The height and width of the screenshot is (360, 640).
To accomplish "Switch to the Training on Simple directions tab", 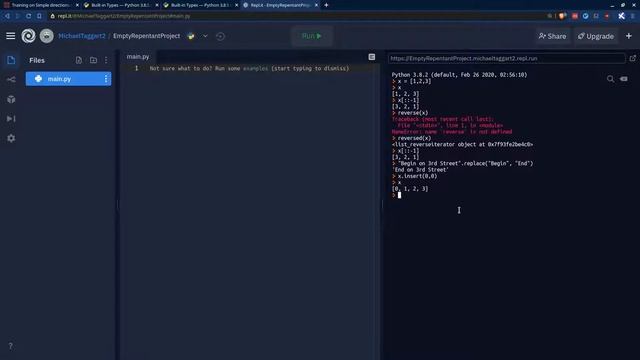I will pyautogui.click(x=41, y=5).
